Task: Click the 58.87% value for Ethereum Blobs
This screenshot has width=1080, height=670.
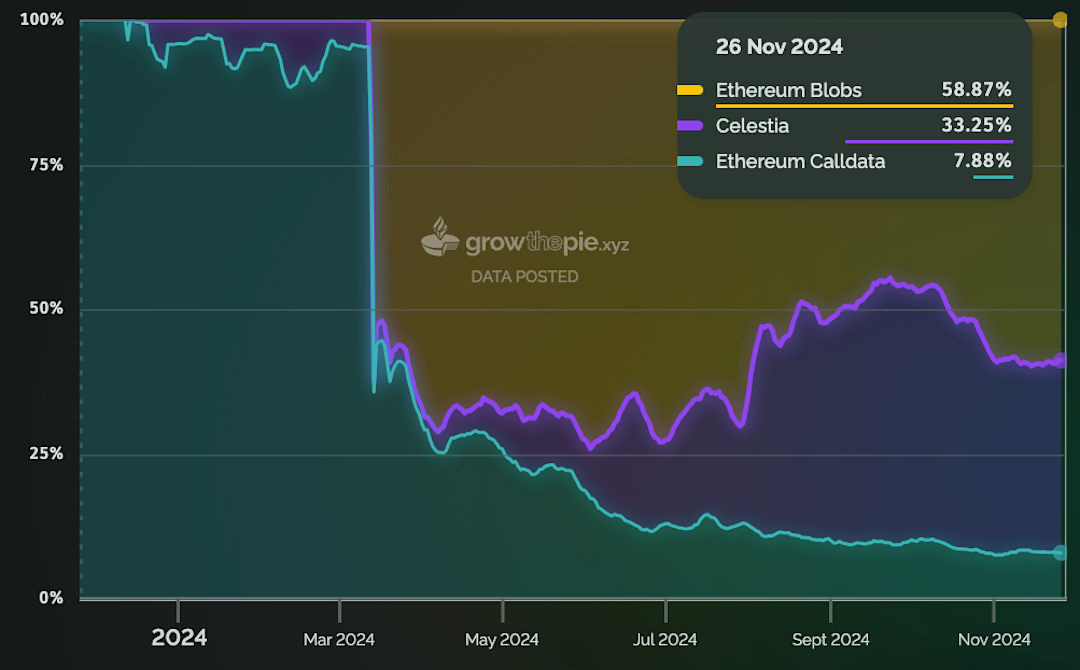Action: click(977, 89)
